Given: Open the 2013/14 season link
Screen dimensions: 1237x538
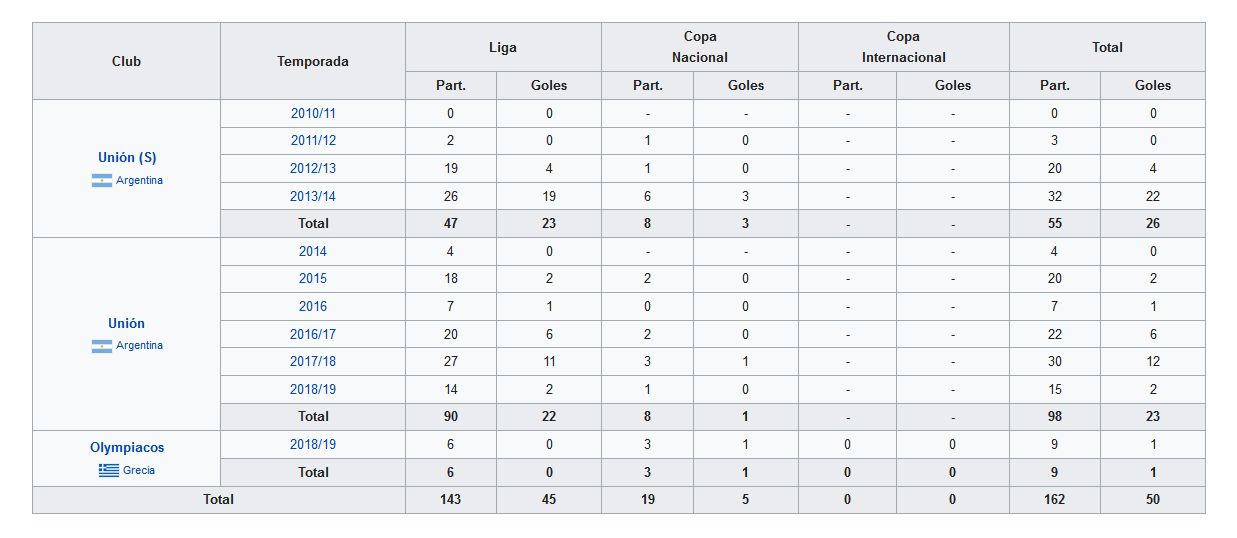Looking at the screenshot, I should [x=313, y=197].
